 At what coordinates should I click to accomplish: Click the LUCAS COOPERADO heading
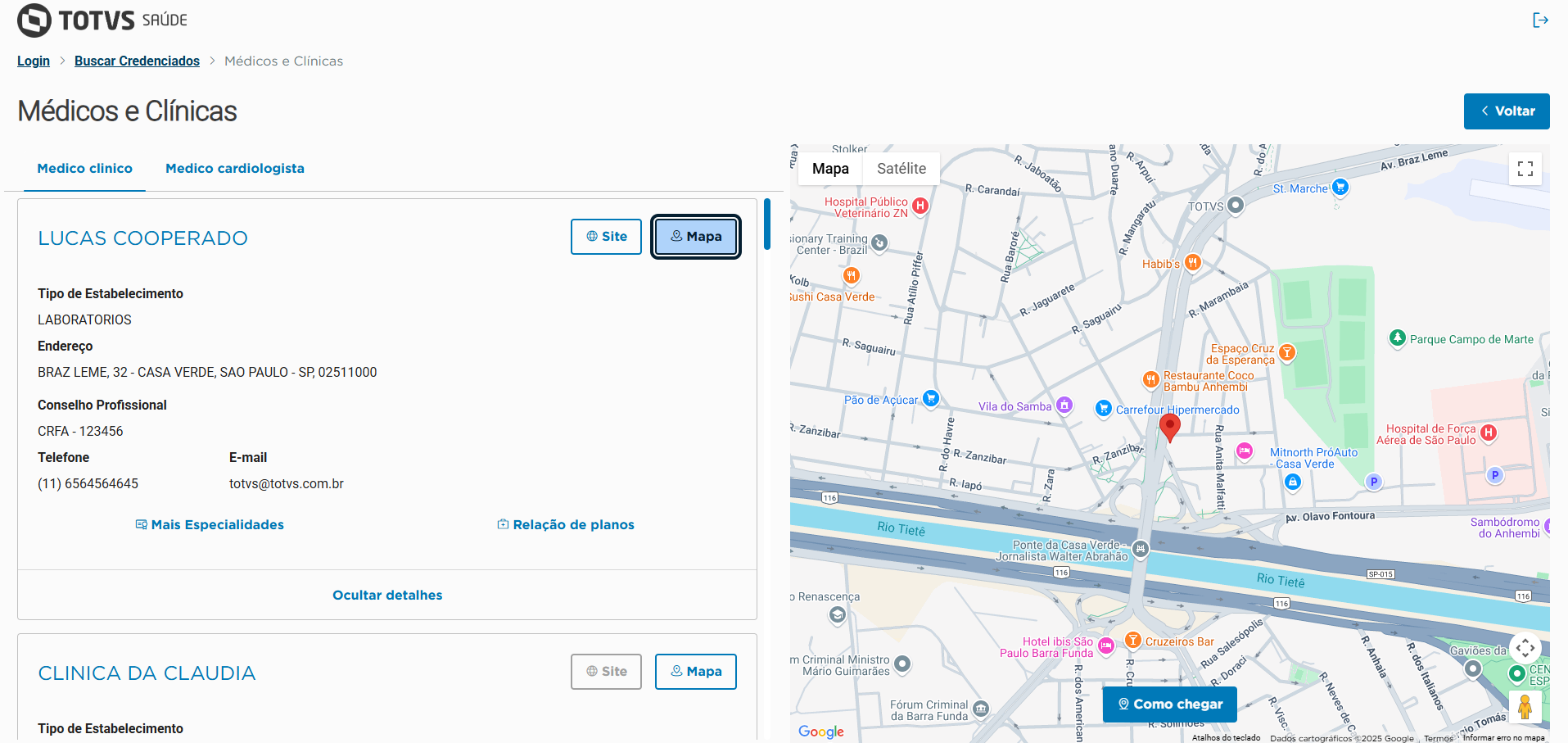coord(142,238)
